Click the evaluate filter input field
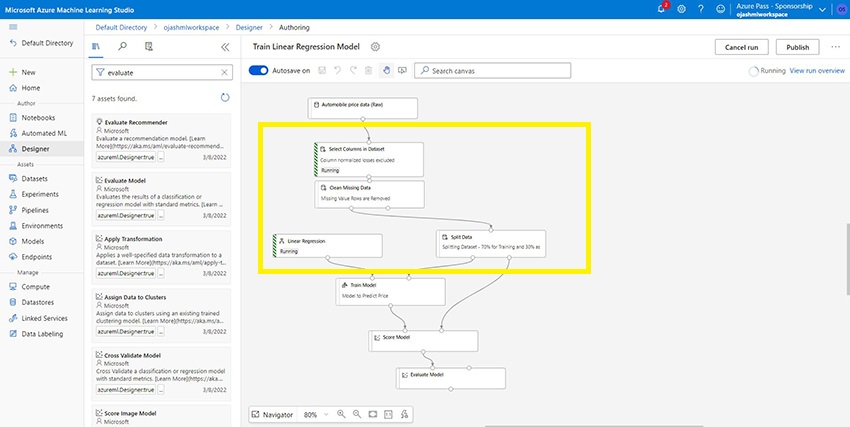Viewport: 850px width, 427px height. pos(162,72)
